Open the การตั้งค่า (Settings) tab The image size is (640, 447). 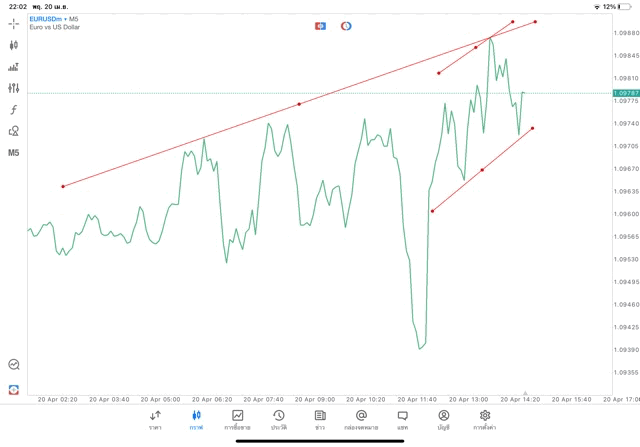pyautogui.click(x=485, y=419)
